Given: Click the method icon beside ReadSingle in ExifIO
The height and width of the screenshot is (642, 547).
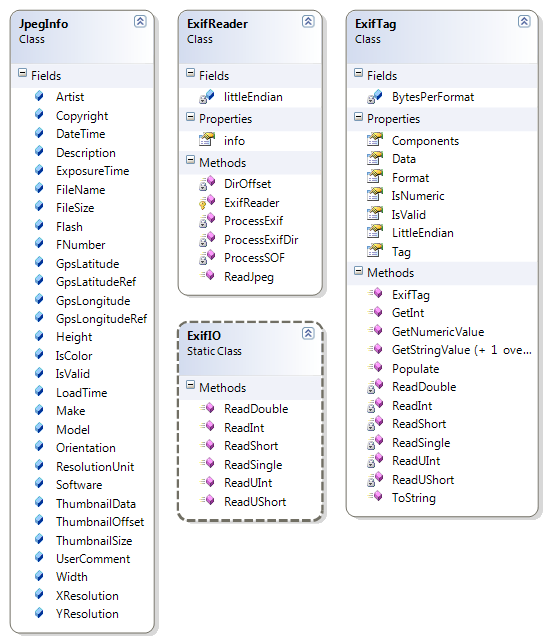Looking at the screenshot, I should (x=208, y=463).
